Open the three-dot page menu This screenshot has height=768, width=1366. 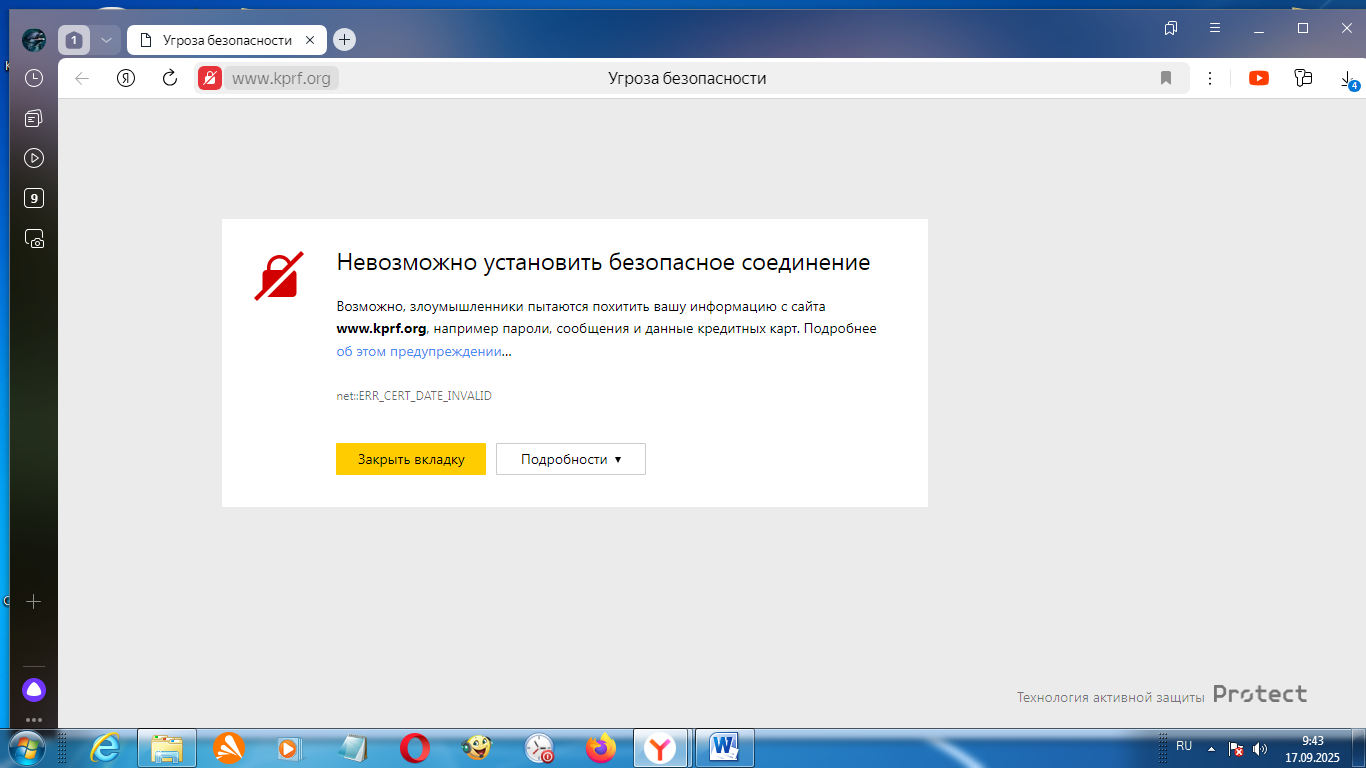click(1210, 78)
